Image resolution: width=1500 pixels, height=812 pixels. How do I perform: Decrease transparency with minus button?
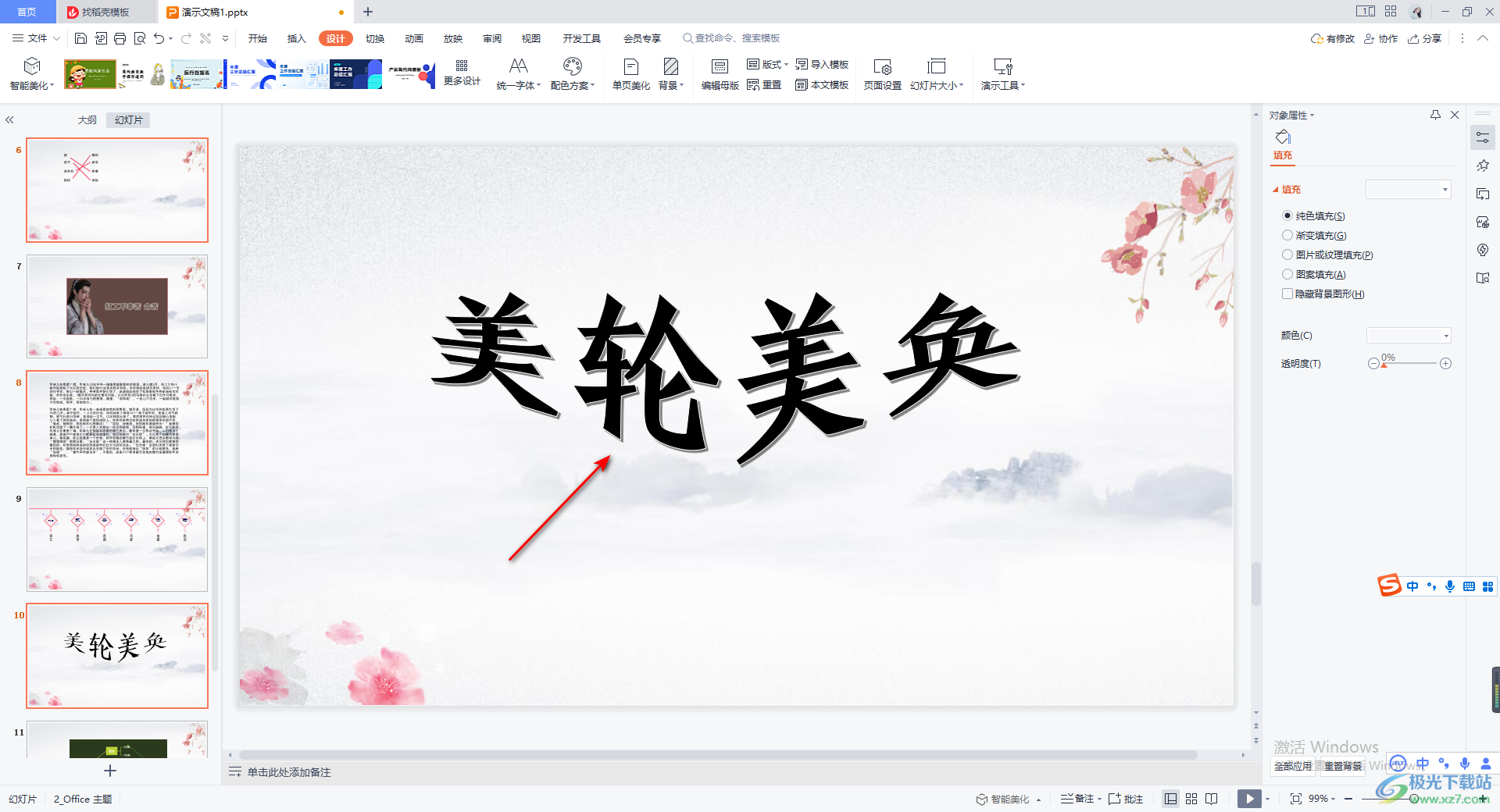[x=1373, y=364]
